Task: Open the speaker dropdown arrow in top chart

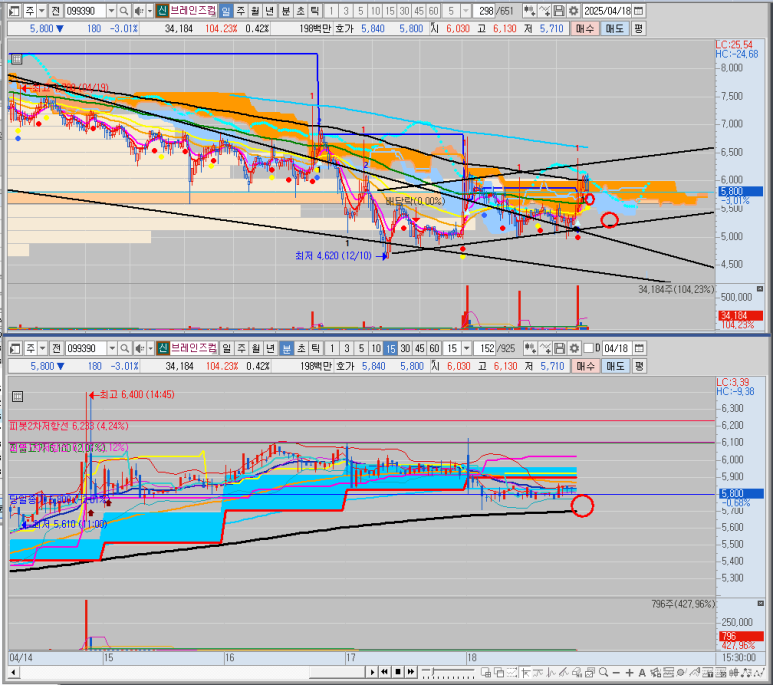Action: (x=150, y=11)
